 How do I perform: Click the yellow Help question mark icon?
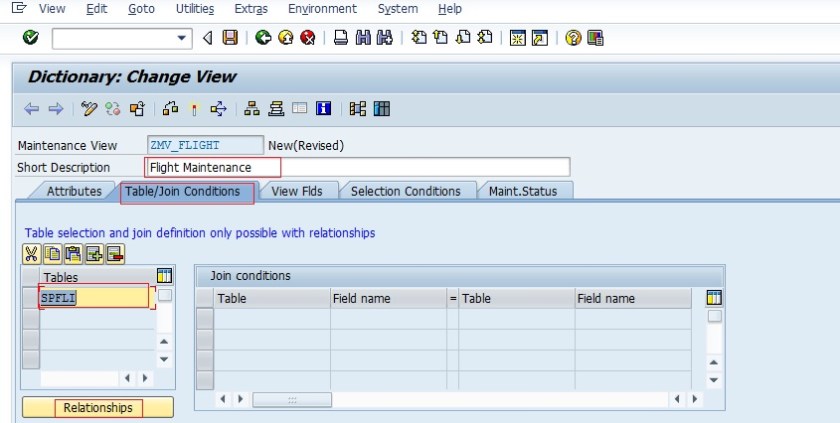point(573,38)
